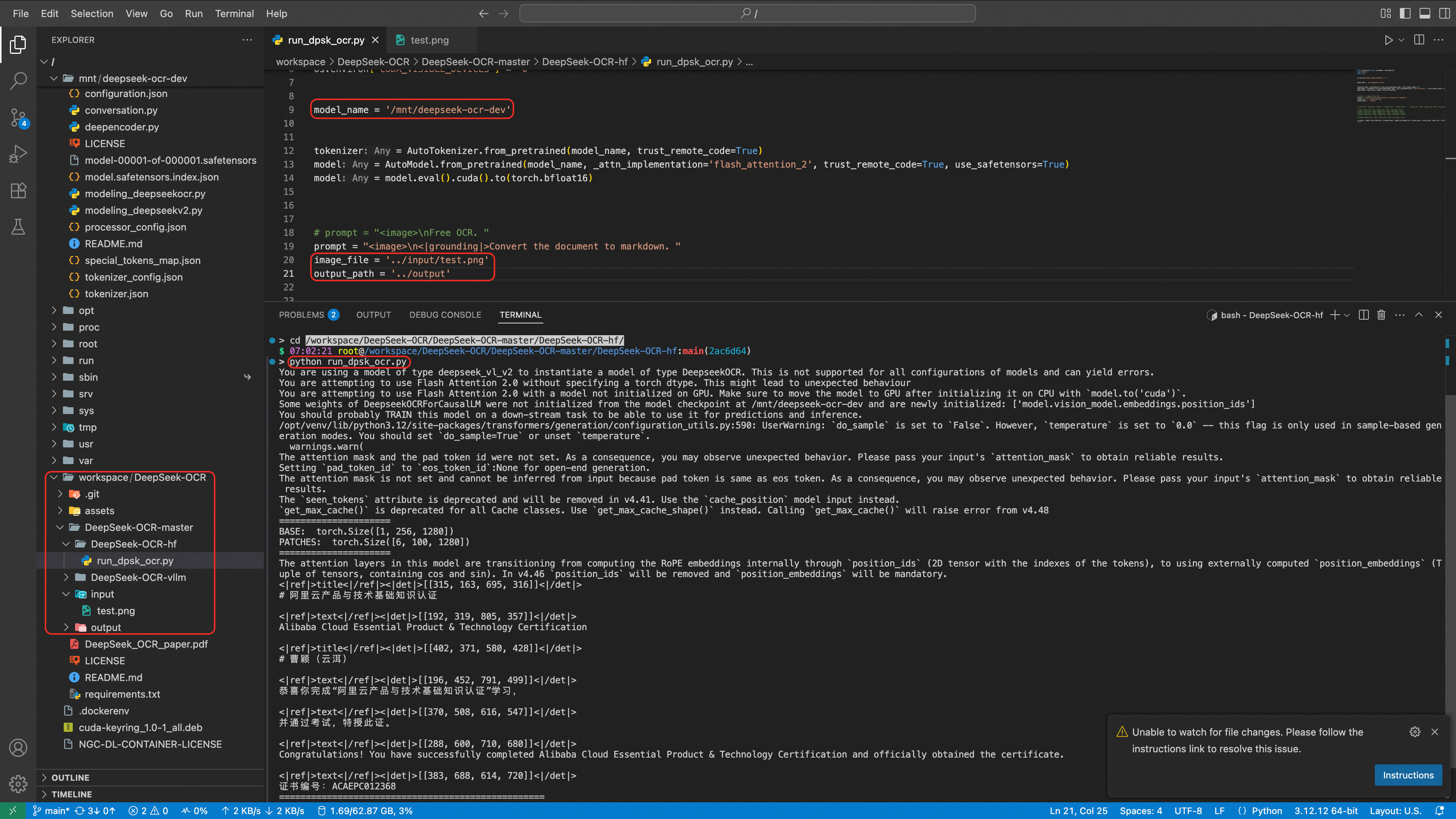Toggle the secondary side bar layout
The width and height of the screenshot is (1456, 819).
[x=1444, y=14]
